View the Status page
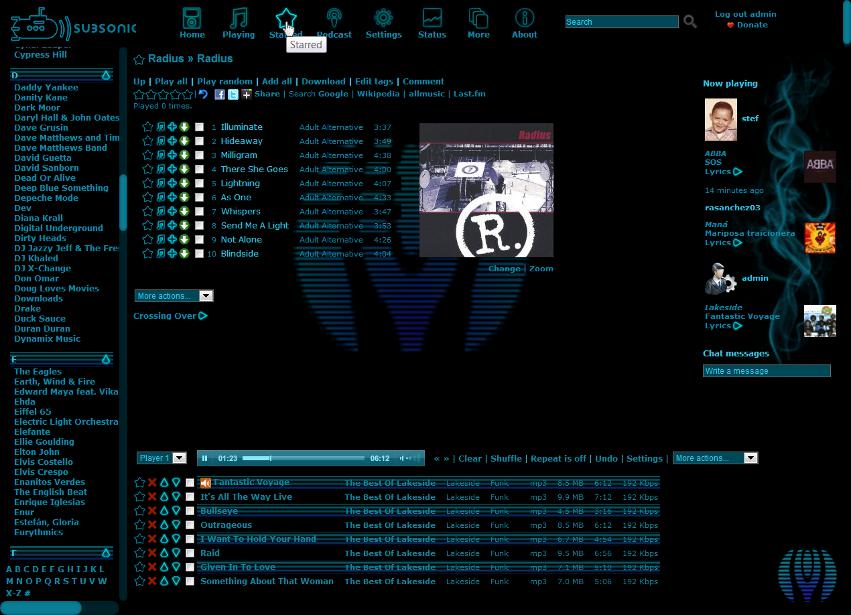Image resolution: width=851 pixels, height=615 pixels. (x=432, y=23)
